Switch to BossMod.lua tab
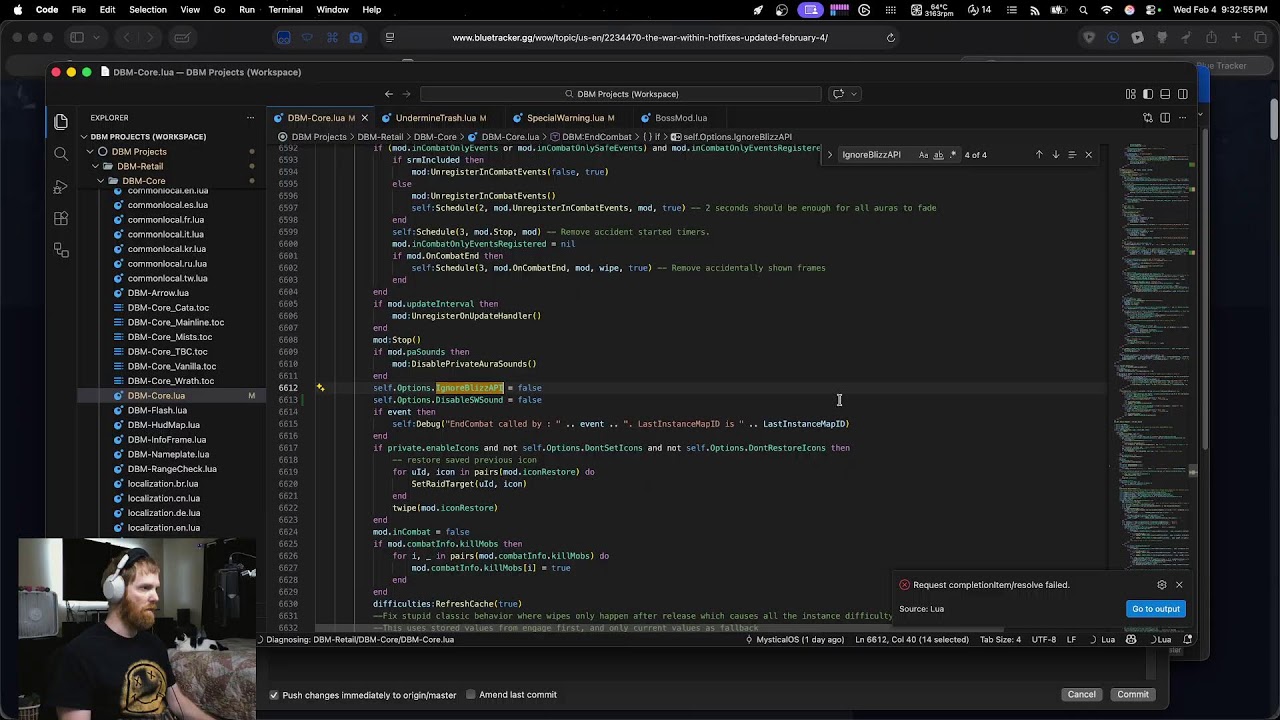Image resolution: width=1280 pixels, height=720 pixels. (681, 118)
